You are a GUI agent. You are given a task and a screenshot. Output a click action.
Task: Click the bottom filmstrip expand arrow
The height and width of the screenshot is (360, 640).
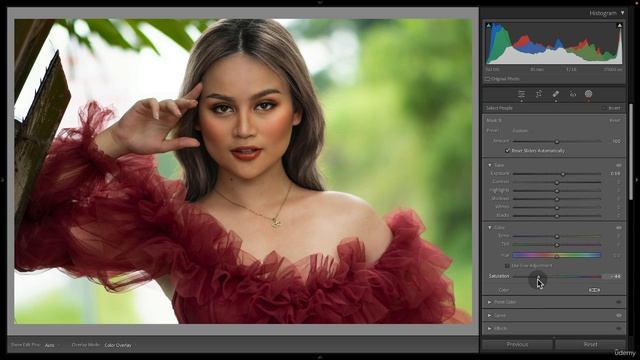pyautogui.click(x=320, y=357)
